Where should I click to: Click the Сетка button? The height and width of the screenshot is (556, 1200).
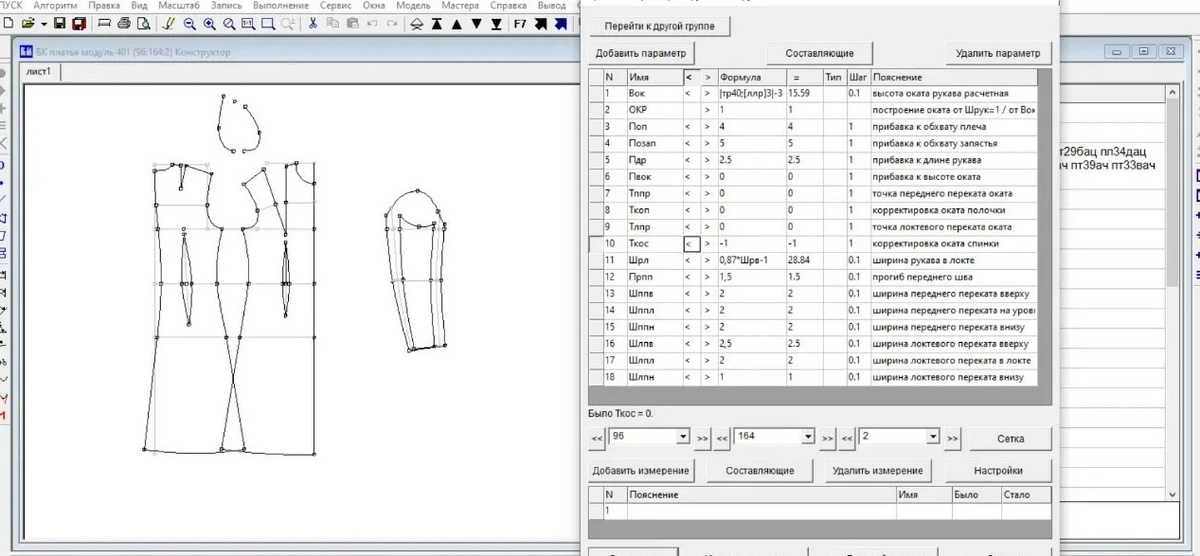tap(1010, 438)
